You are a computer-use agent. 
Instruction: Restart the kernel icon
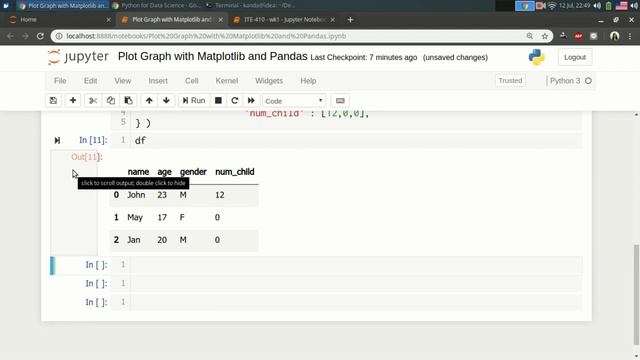pyautogui.click(x=234, y=100)
